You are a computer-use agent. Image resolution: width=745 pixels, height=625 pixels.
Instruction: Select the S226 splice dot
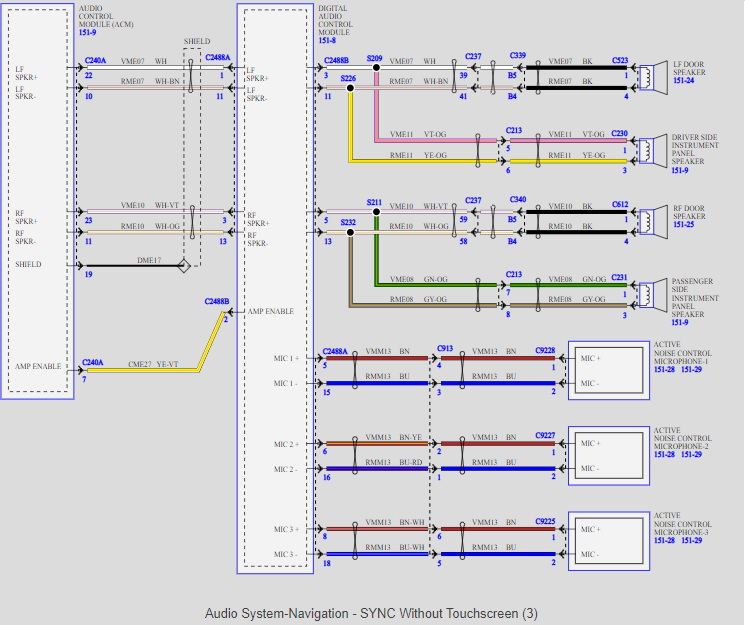(x=350, y=88)
